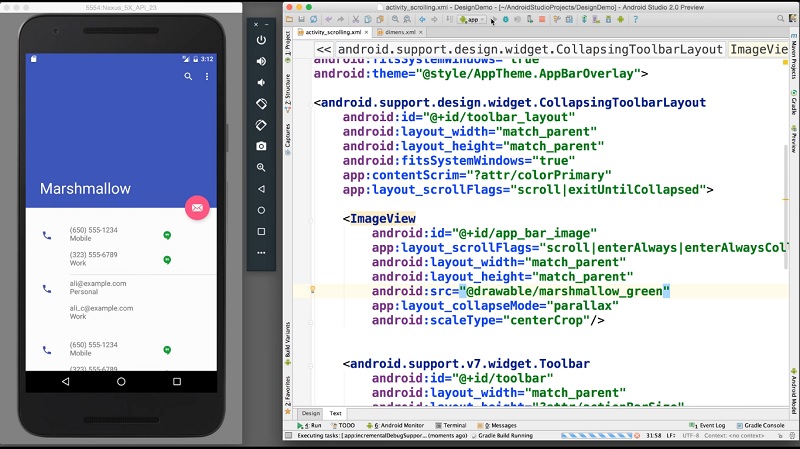Open the 0: Messages tool window
Image resolution: width=800 pixels, height=449 pixels.
coord(497,425)
